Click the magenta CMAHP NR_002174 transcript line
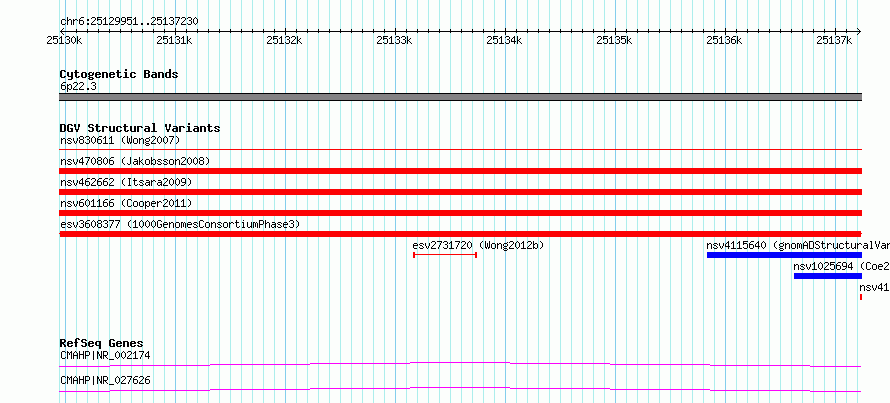 pos(460,364)
